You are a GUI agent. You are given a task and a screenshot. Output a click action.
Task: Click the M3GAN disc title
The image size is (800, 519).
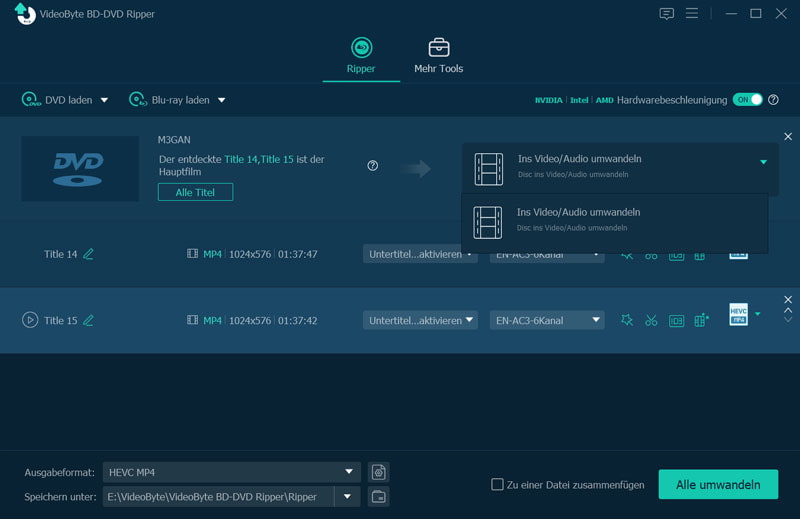pos(174,140)
